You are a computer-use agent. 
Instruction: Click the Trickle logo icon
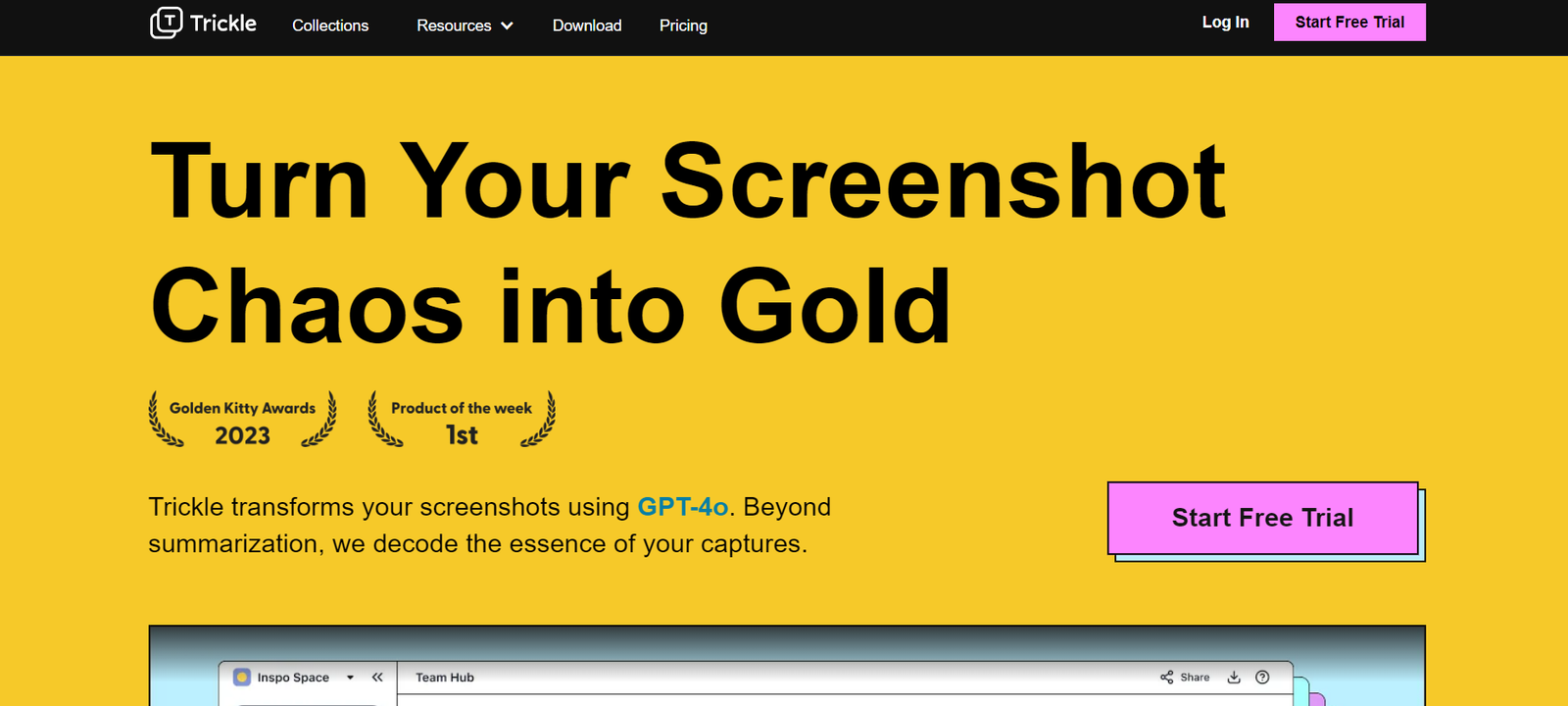click(166, 23)
